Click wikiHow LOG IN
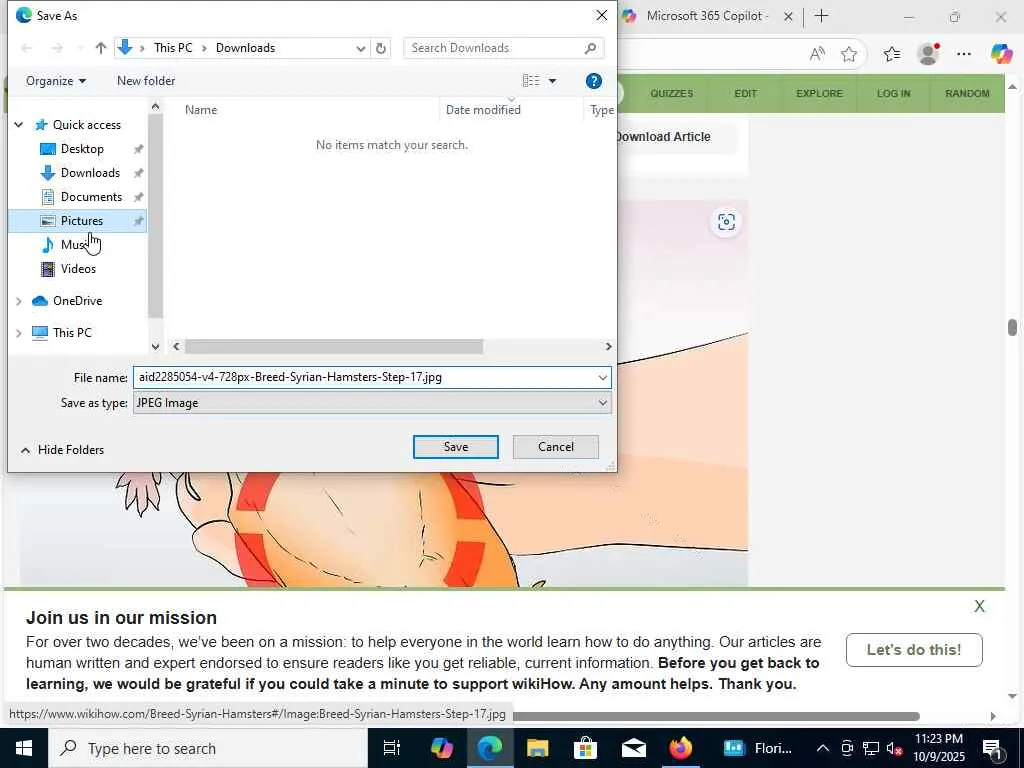This screenshot has width=1024, height=768. (893, 93)
